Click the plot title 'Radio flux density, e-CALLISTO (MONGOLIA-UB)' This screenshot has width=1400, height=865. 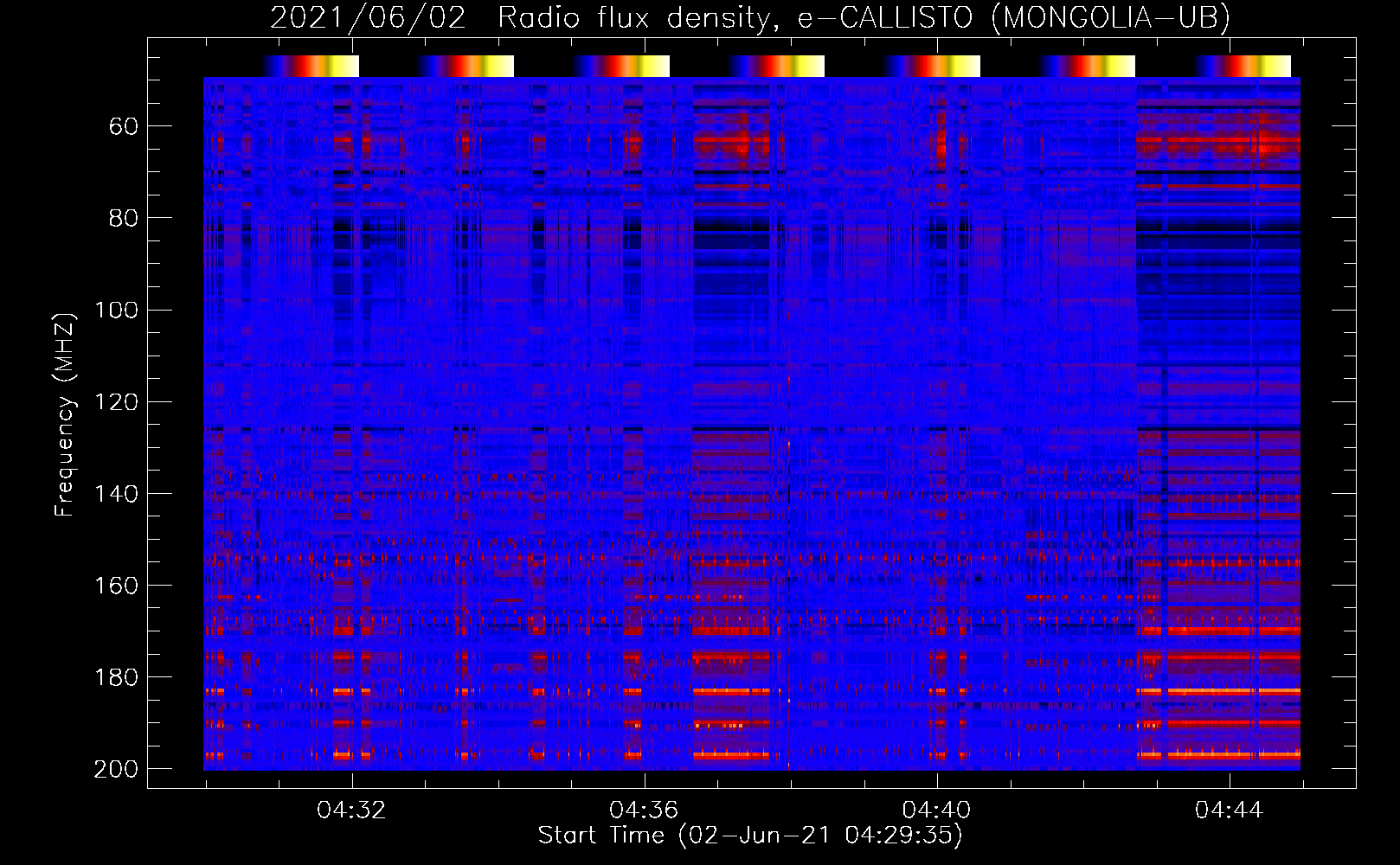point(864,17)
